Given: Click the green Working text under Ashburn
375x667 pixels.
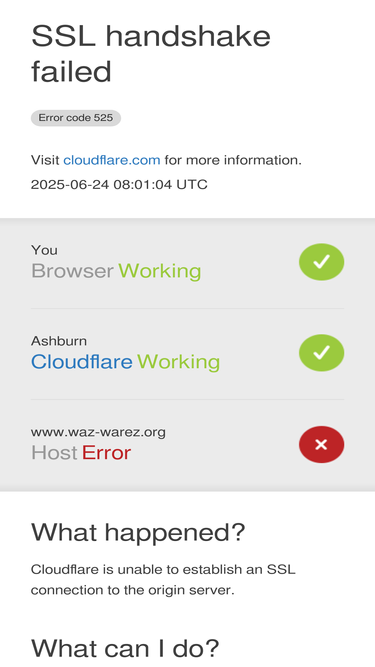Looking at the screenshot, I should pyautogui.click(x=178, y=362).
